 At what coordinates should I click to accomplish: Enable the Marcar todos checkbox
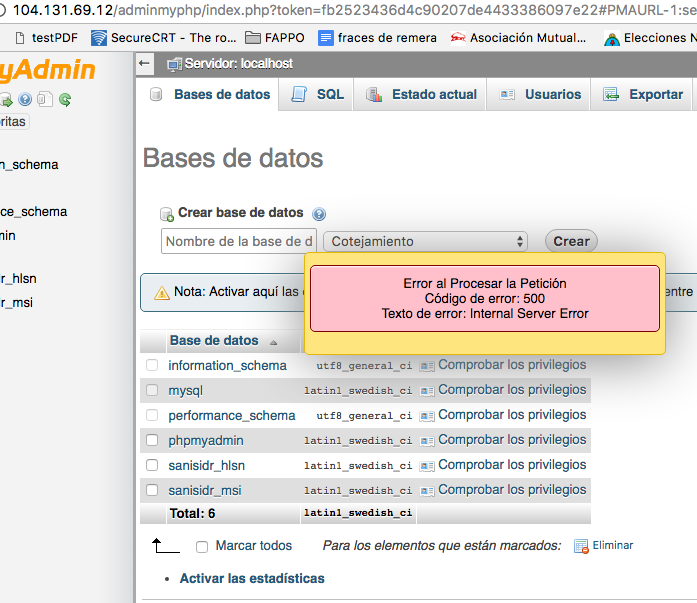coord(202,547)
